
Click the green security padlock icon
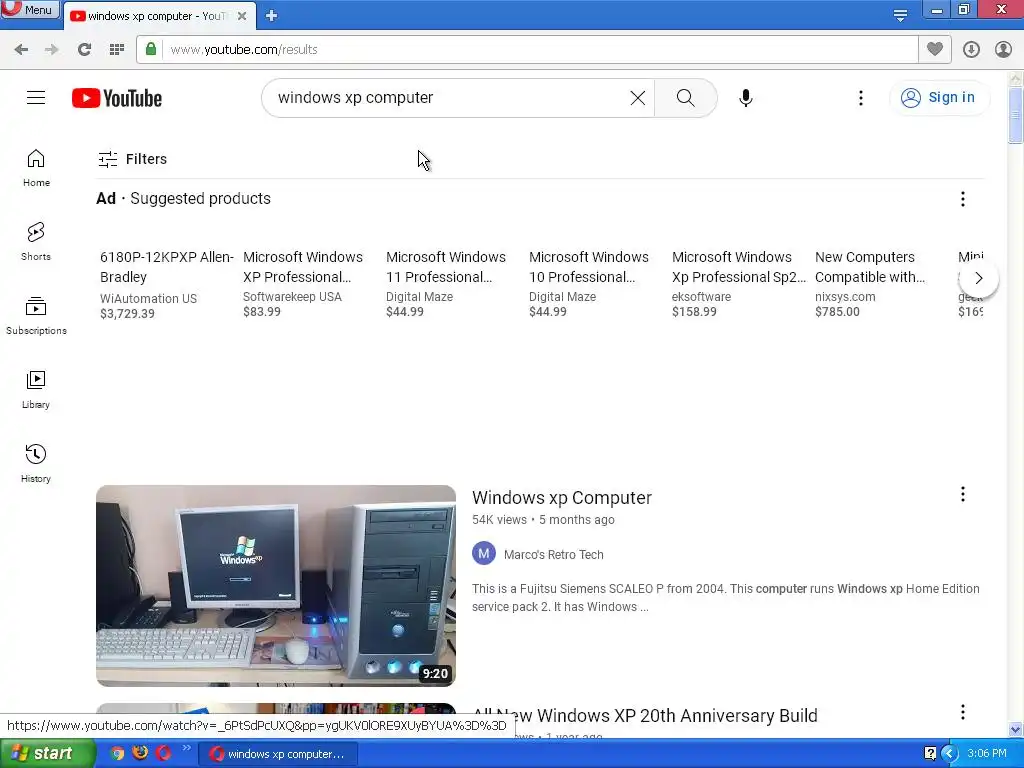pos(151,49)
